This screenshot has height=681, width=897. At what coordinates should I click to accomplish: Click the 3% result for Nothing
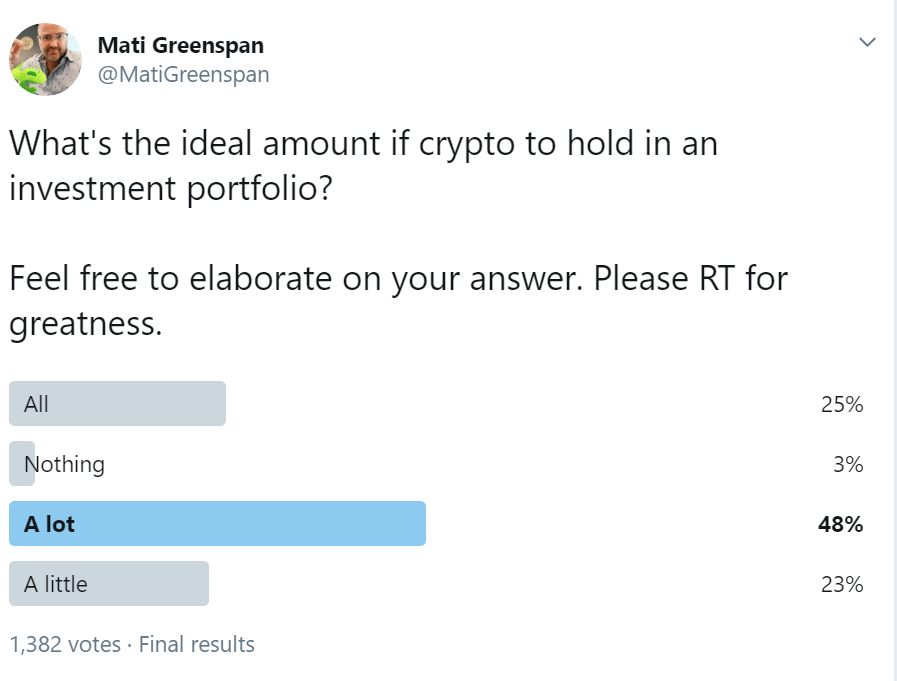848,464
